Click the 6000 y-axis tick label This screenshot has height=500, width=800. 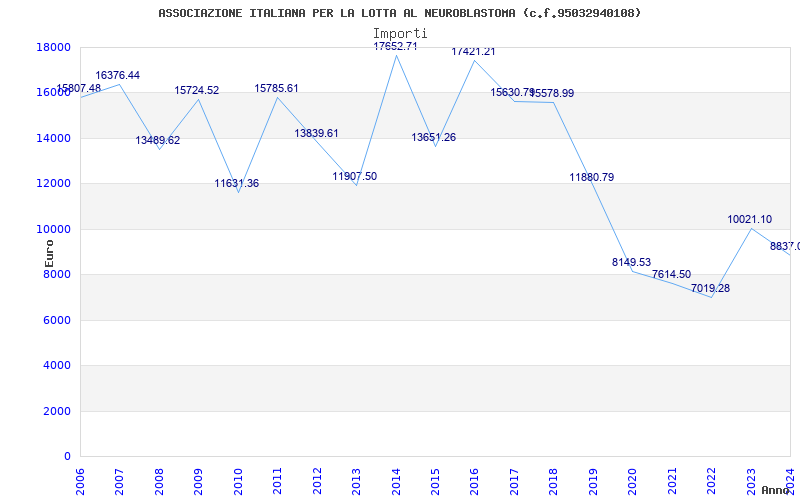57,320
